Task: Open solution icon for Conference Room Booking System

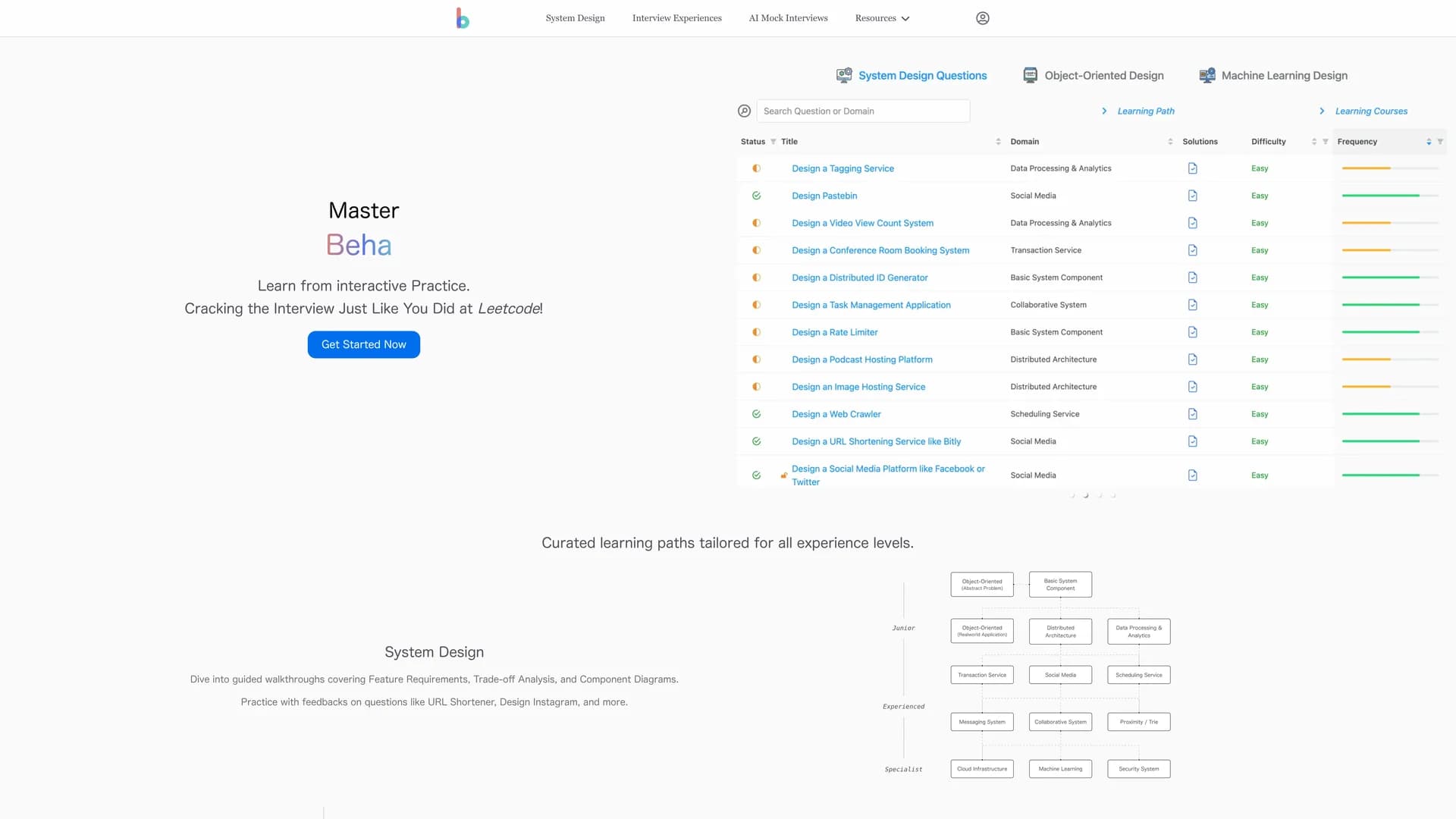Action: point(1192,250)
